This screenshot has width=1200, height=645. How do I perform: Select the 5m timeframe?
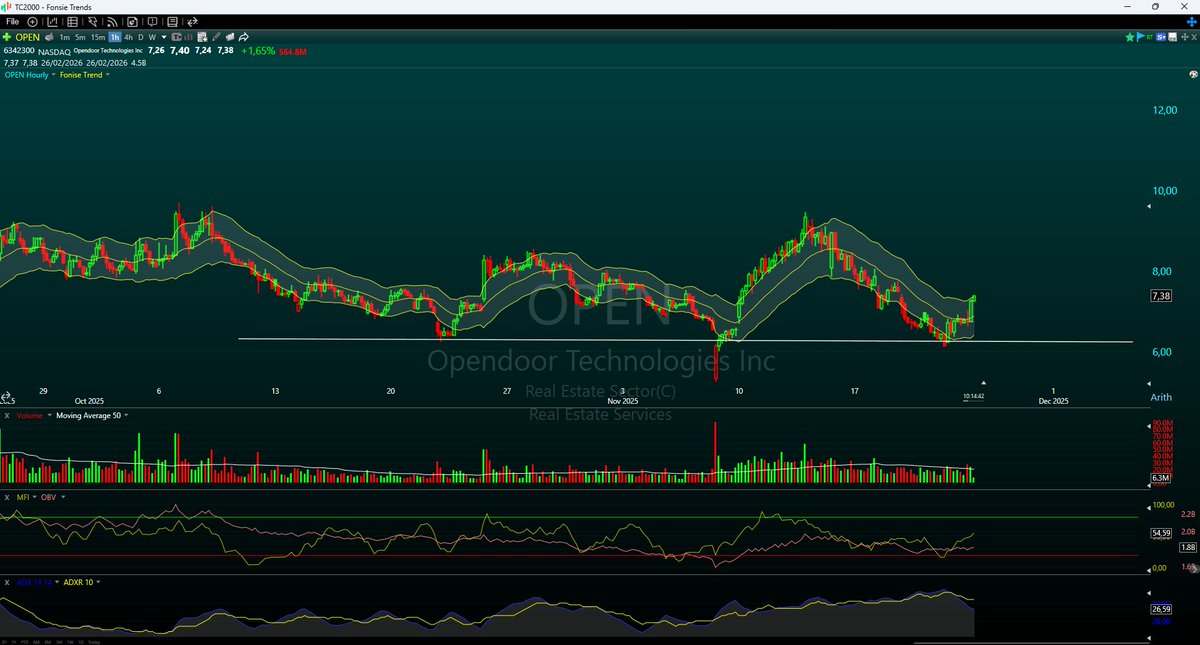pos(80,37)
